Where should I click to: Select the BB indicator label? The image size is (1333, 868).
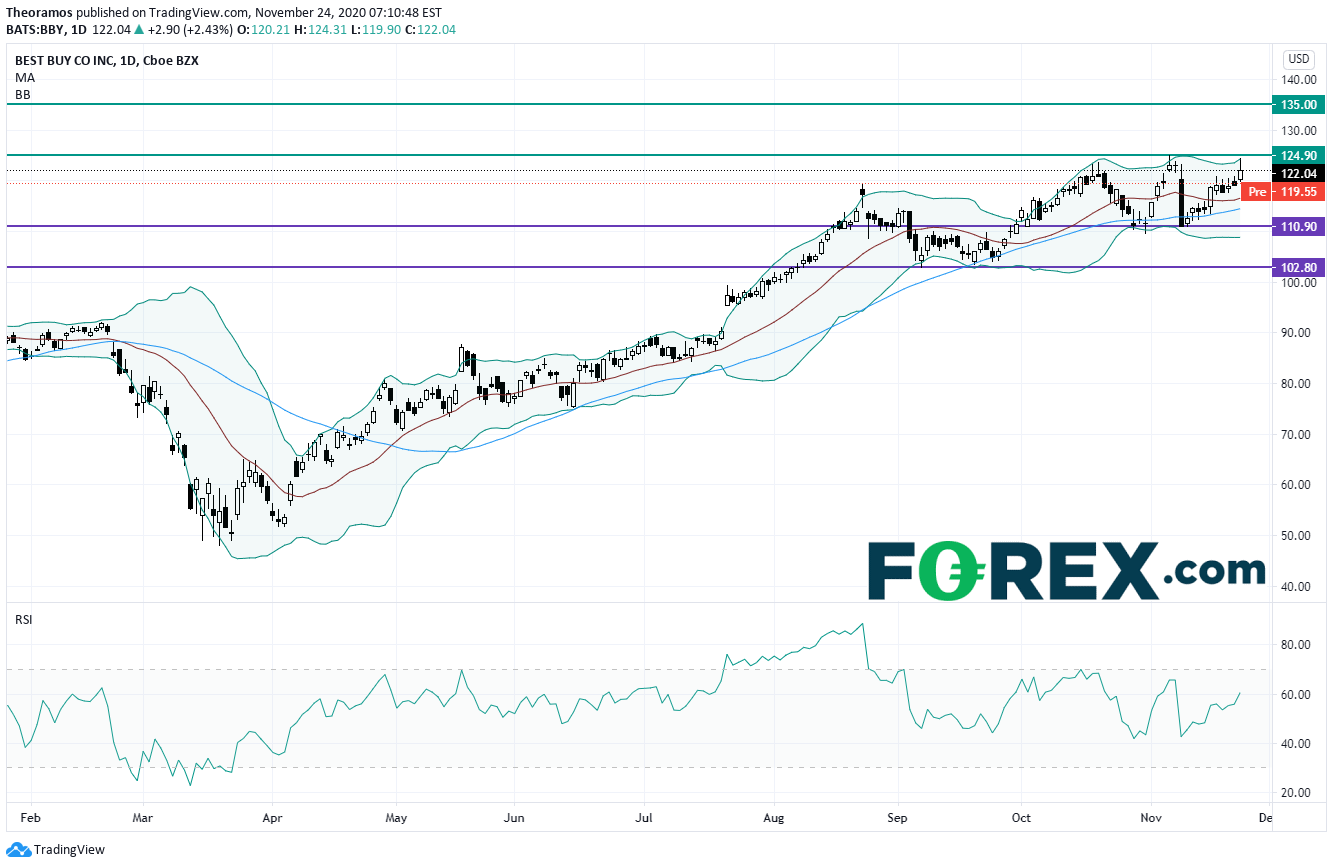tap(23, 94)
